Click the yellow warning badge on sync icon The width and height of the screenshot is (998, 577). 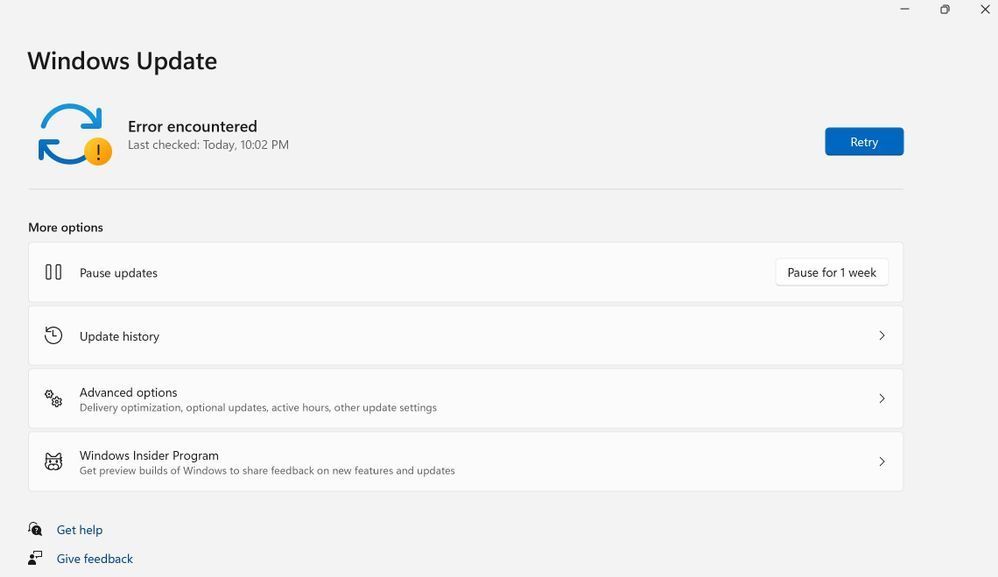pyautogui.click(x=98, y=152)
